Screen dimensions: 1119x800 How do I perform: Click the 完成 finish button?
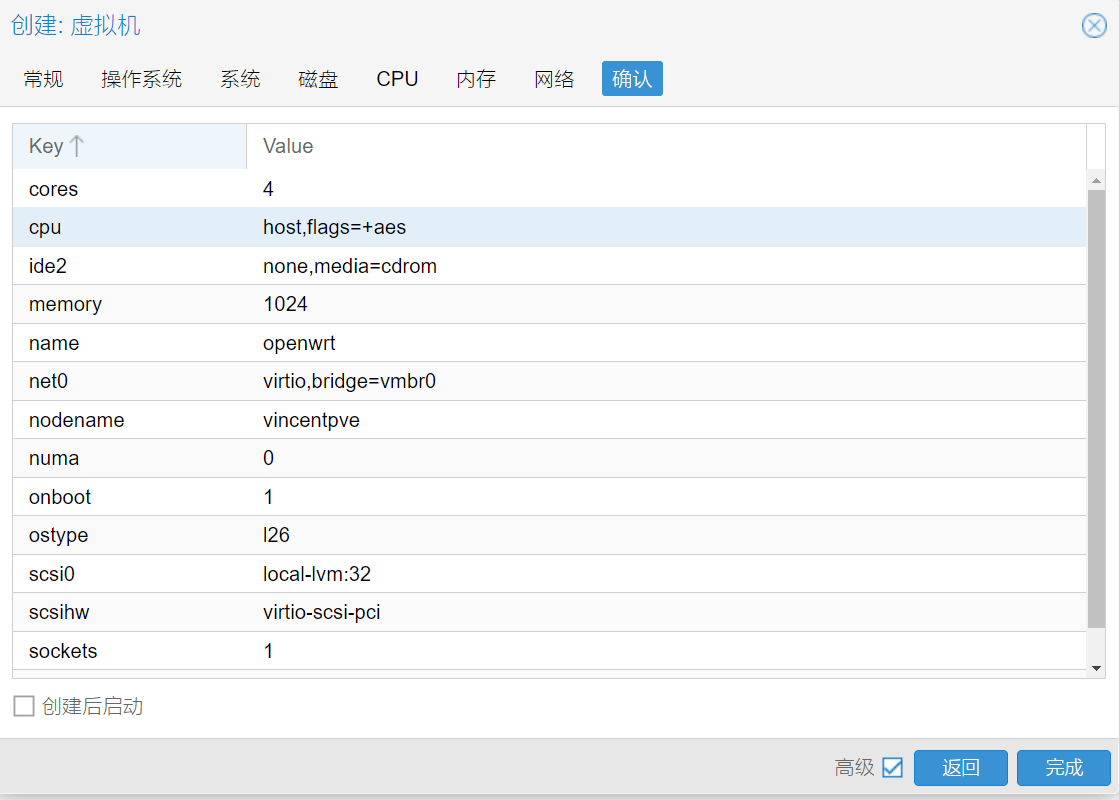coord(1064,768)
